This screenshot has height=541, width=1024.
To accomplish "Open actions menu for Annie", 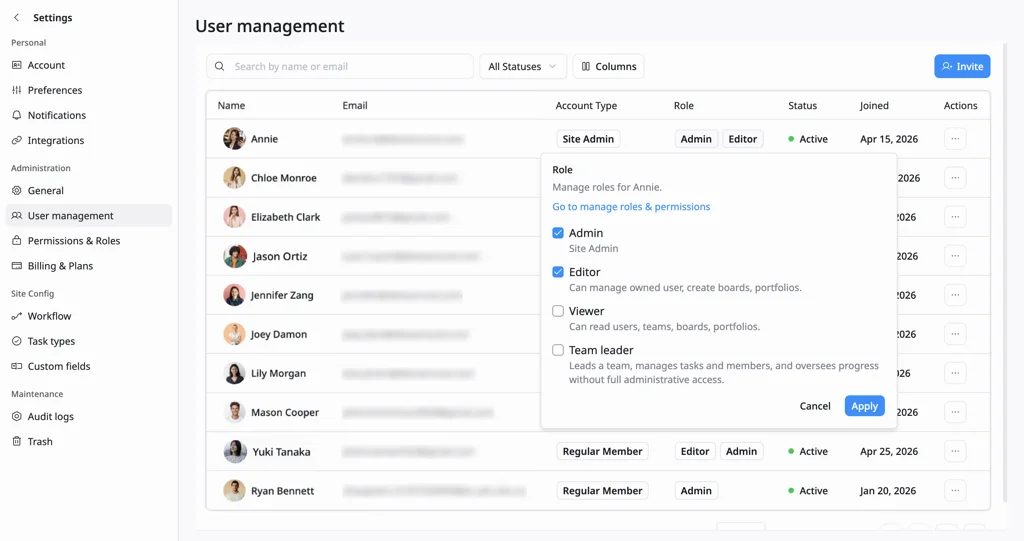I will [x=955, y=139].
